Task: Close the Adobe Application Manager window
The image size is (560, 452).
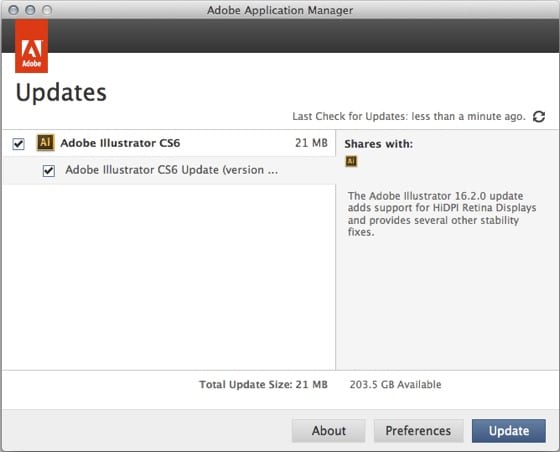Action: [x=14, y=10]
